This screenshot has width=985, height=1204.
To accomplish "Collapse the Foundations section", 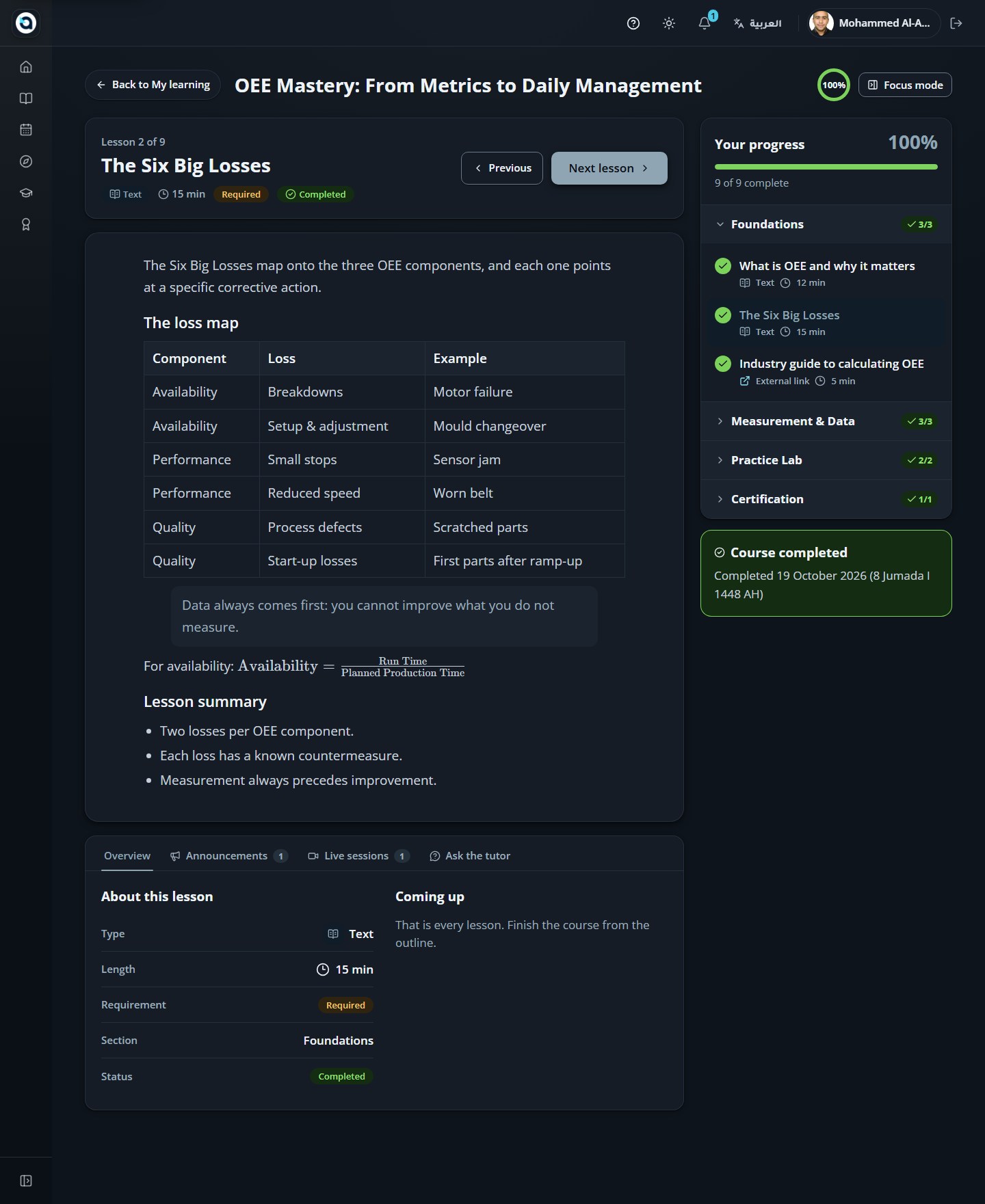I will pyautogui.click(x=826, y=224).
